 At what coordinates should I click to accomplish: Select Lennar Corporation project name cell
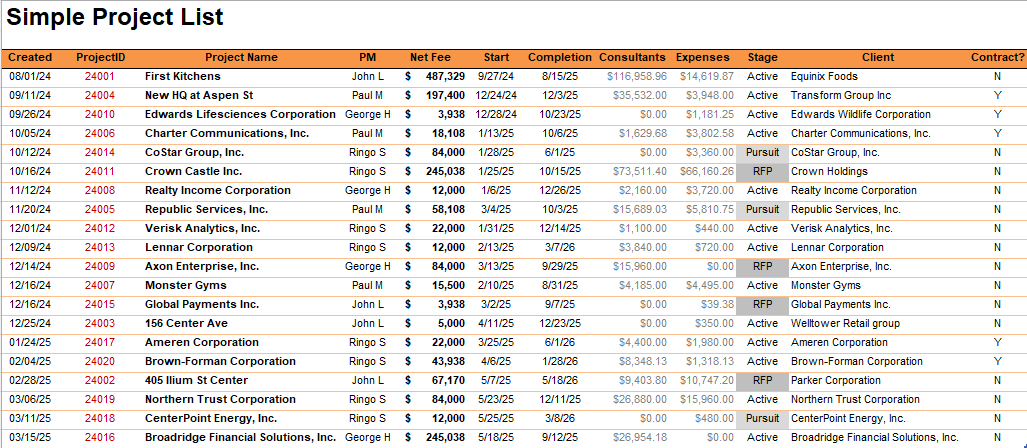pyautogui.click(x=198, y=248)
